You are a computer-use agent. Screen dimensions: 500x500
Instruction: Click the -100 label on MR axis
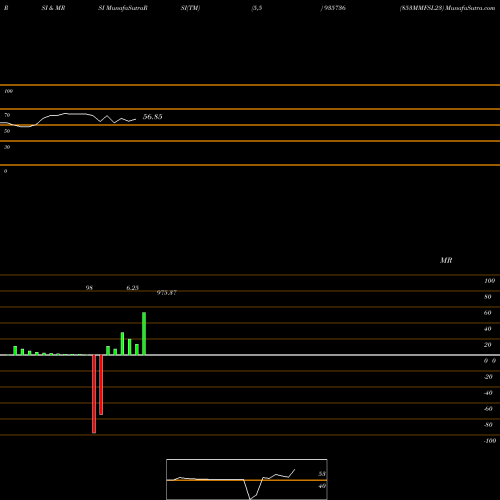(x=490, y=441)
